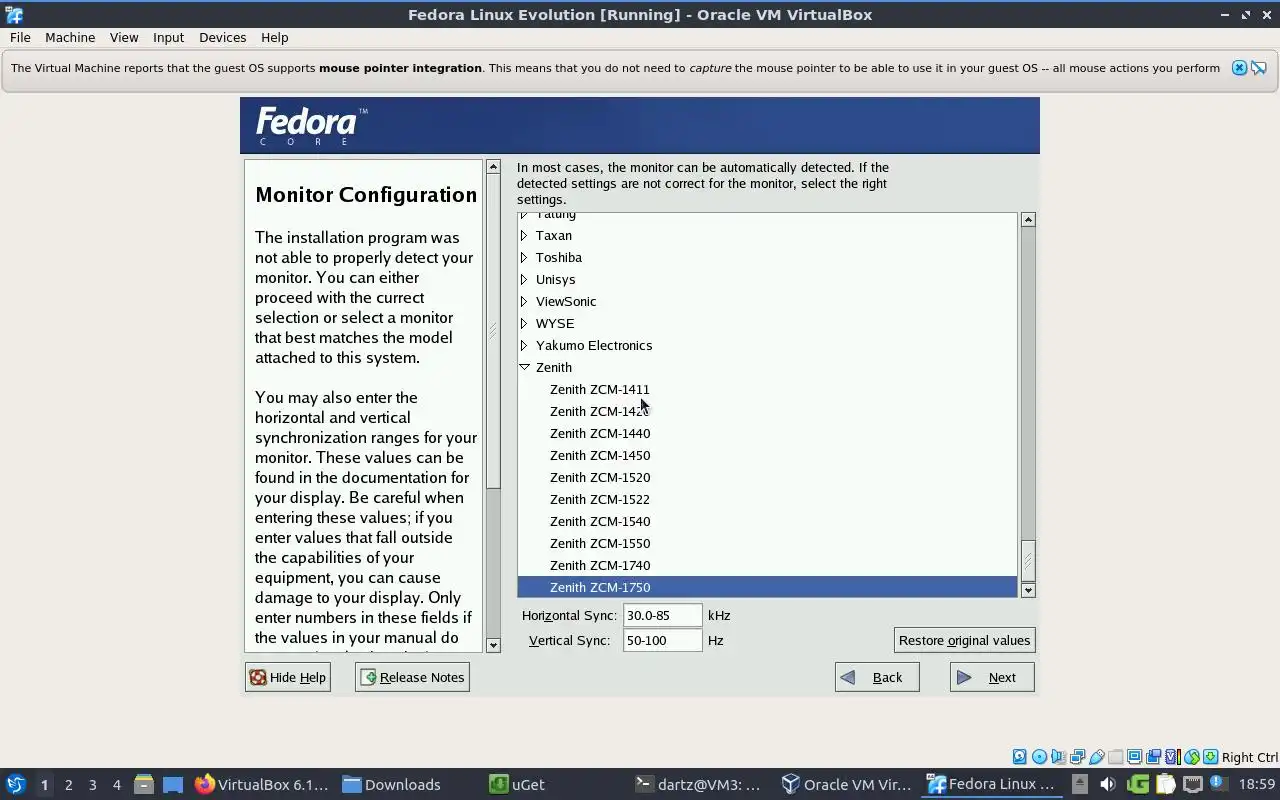Open the Lubuntu start menu icon
Image resolution: width=1280 pixels, height=800 pixels.
(x=15, y=784)
